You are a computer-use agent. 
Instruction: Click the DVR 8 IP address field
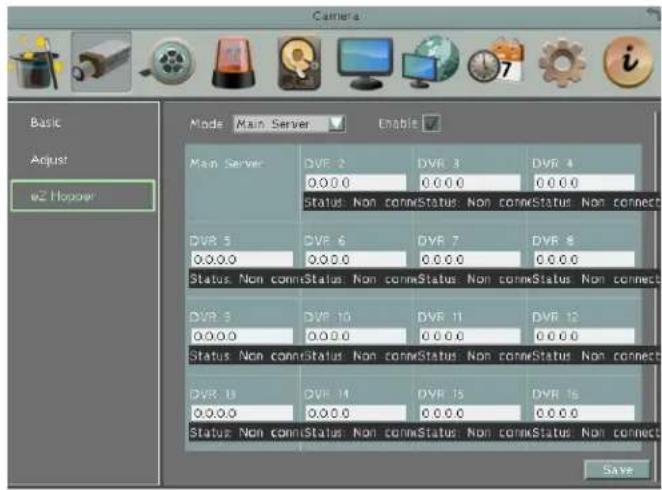point(584,259)
